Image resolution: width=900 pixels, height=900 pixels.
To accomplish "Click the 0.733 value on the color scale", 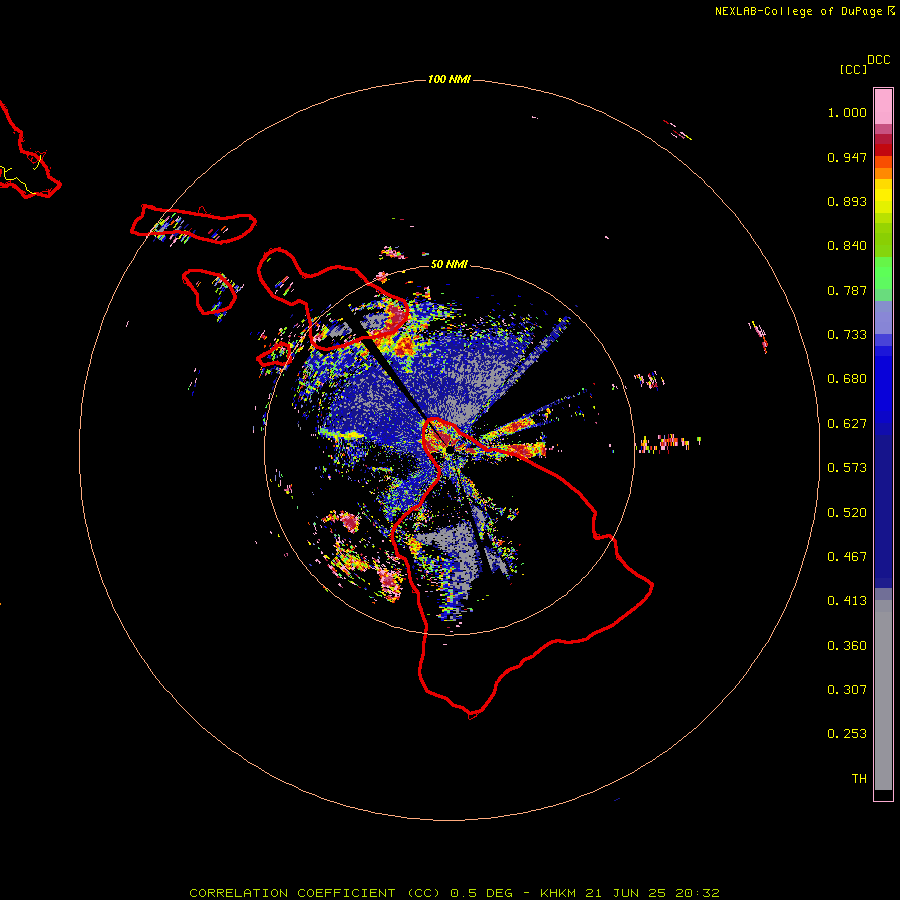I will 847,335.
